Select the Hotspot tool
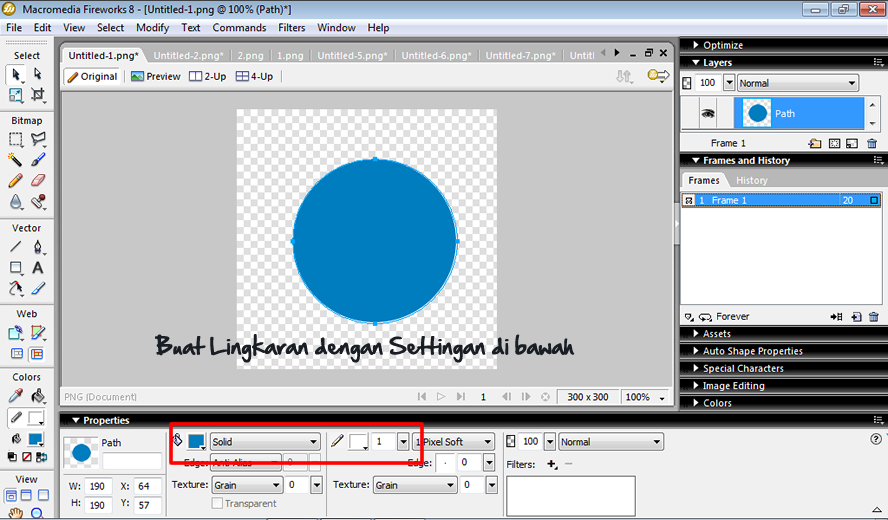The height and width of the screenshot is (520, 888). point(15,333)
